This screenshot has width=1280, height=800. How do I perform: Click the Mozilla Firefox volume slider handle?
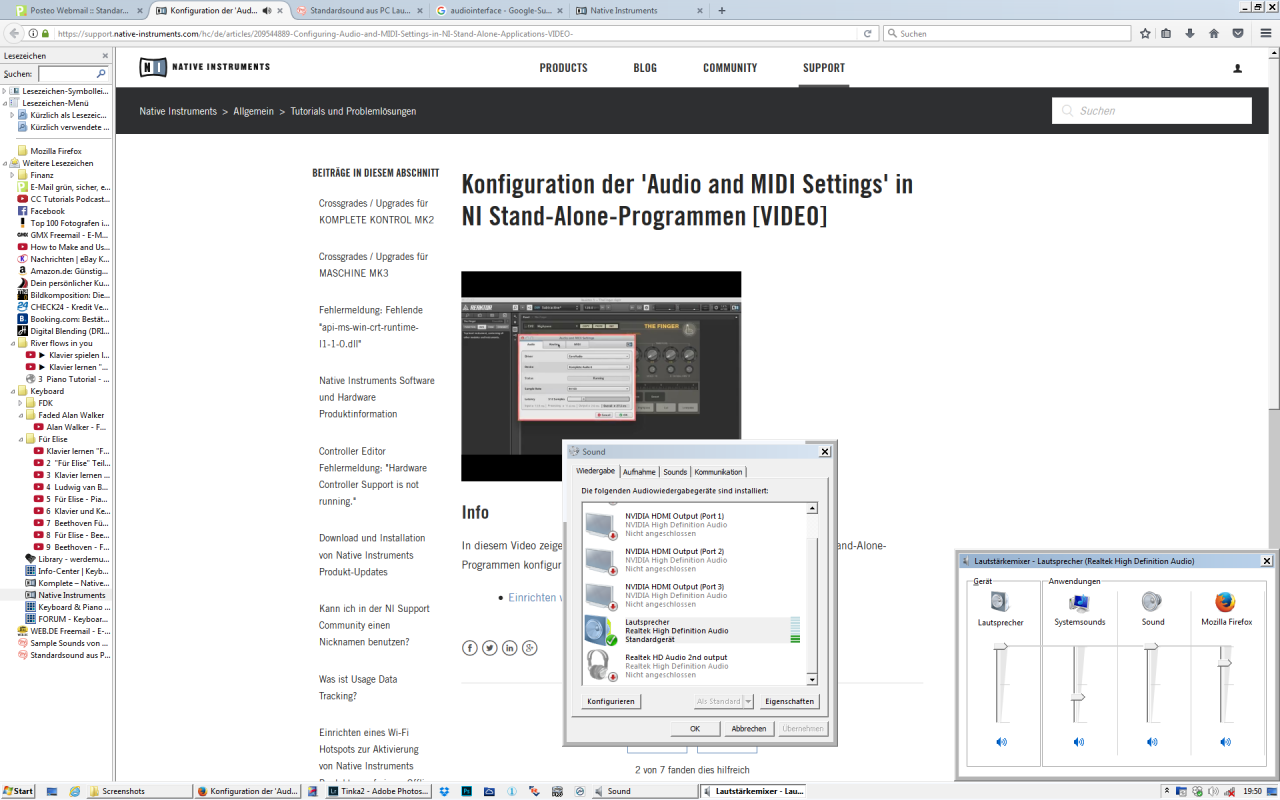[1225, 662]
